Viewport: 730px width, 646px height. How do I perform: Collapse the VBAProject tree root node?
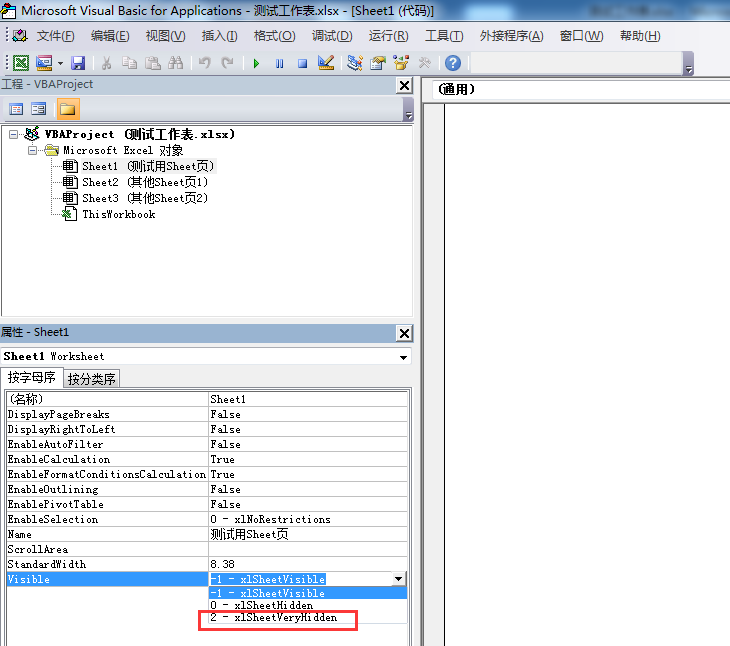click(x=13, y=134)
